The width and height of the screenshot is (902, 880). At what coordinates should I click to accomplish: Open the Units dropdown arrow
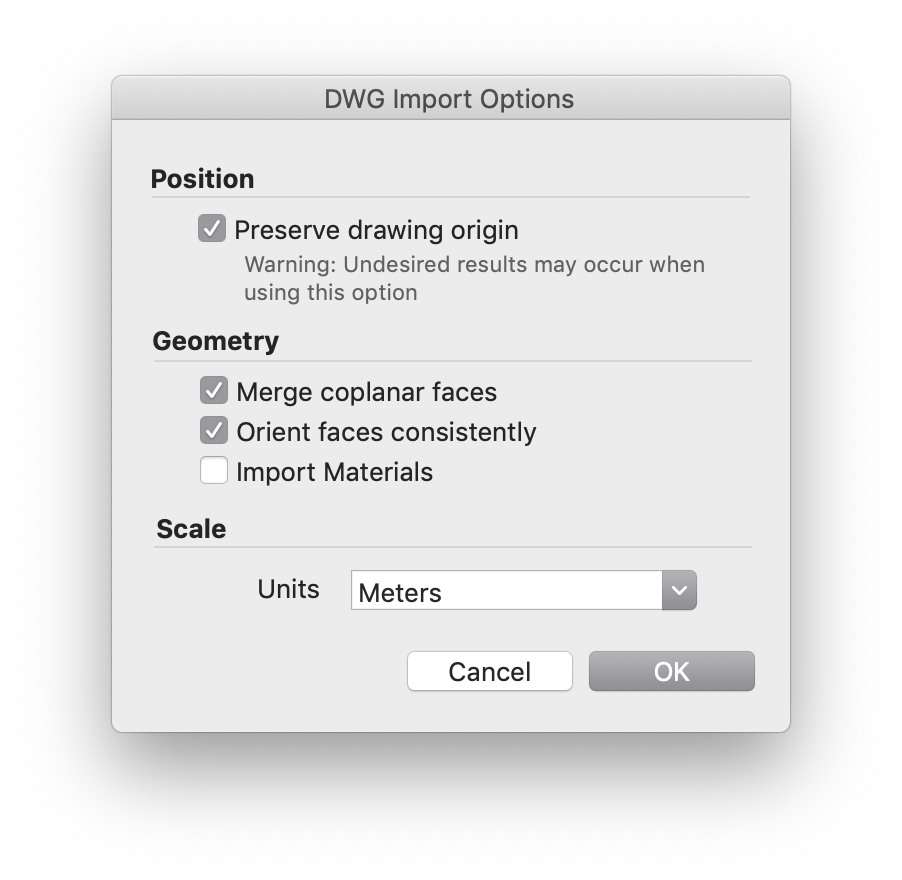click(679, 590)
